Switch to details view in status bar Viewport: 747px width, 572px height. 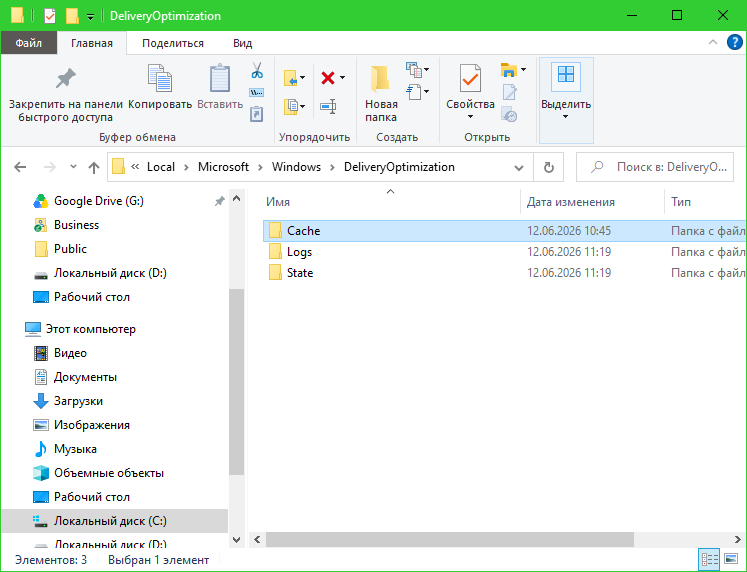pyautogui.click(x=709, y=560)
